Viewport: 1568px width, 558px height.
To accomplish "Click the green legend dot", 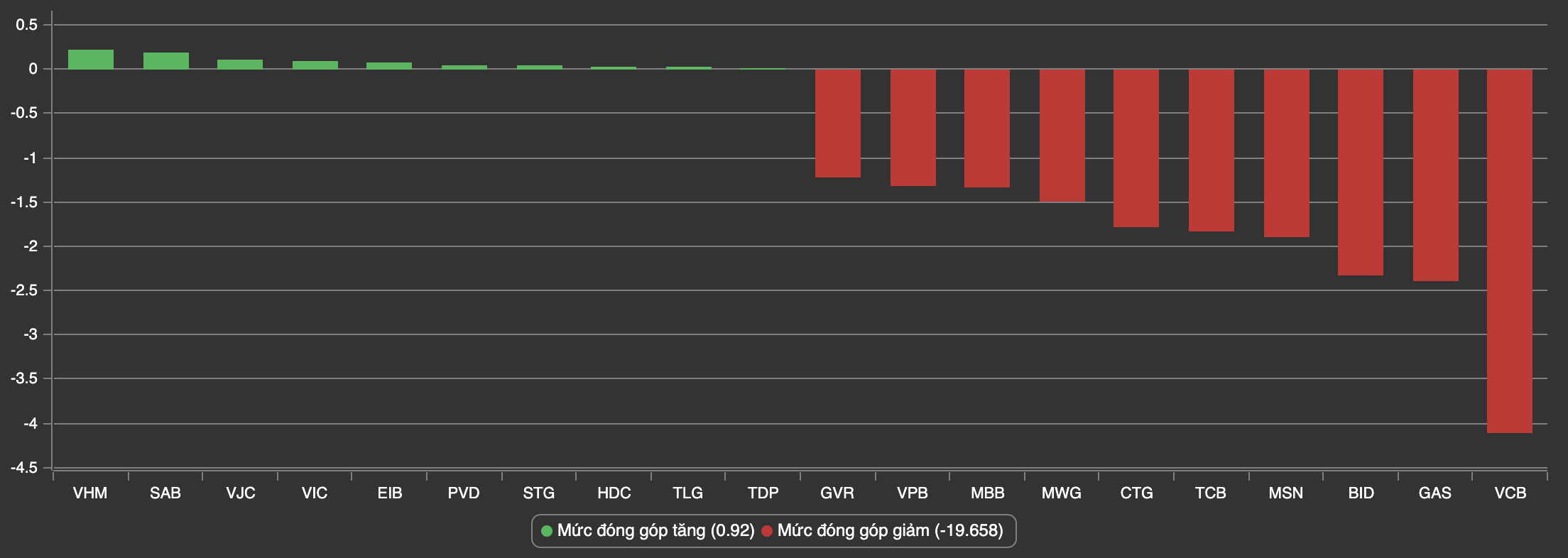I will 546,531.
